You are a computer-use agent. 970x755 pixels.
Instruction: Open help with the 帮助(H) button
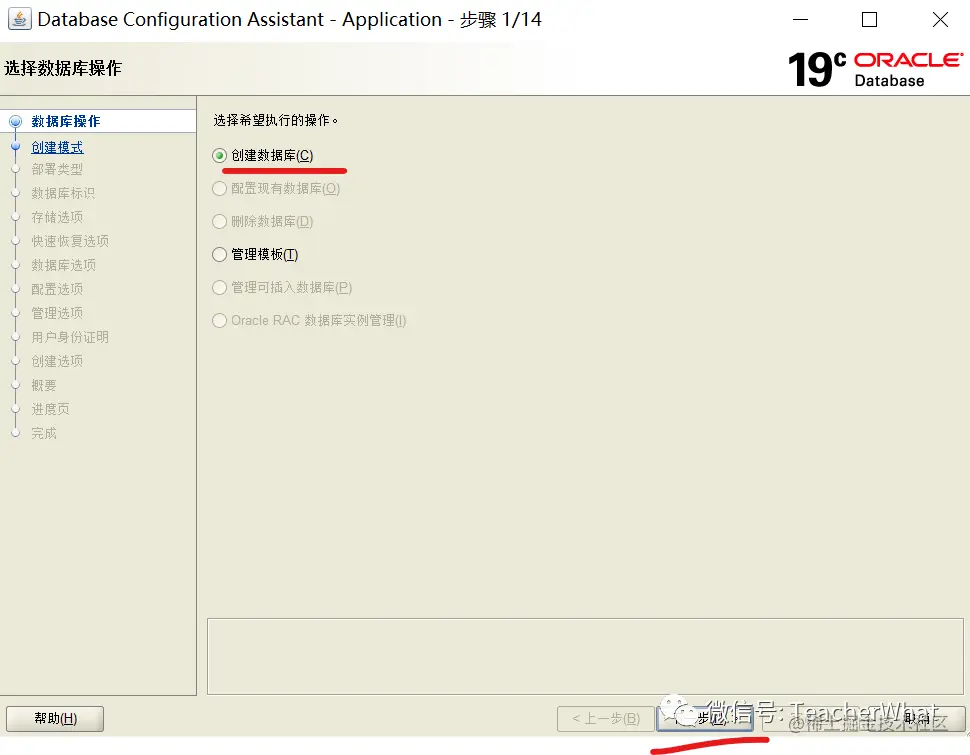click(x=55, y=718)
